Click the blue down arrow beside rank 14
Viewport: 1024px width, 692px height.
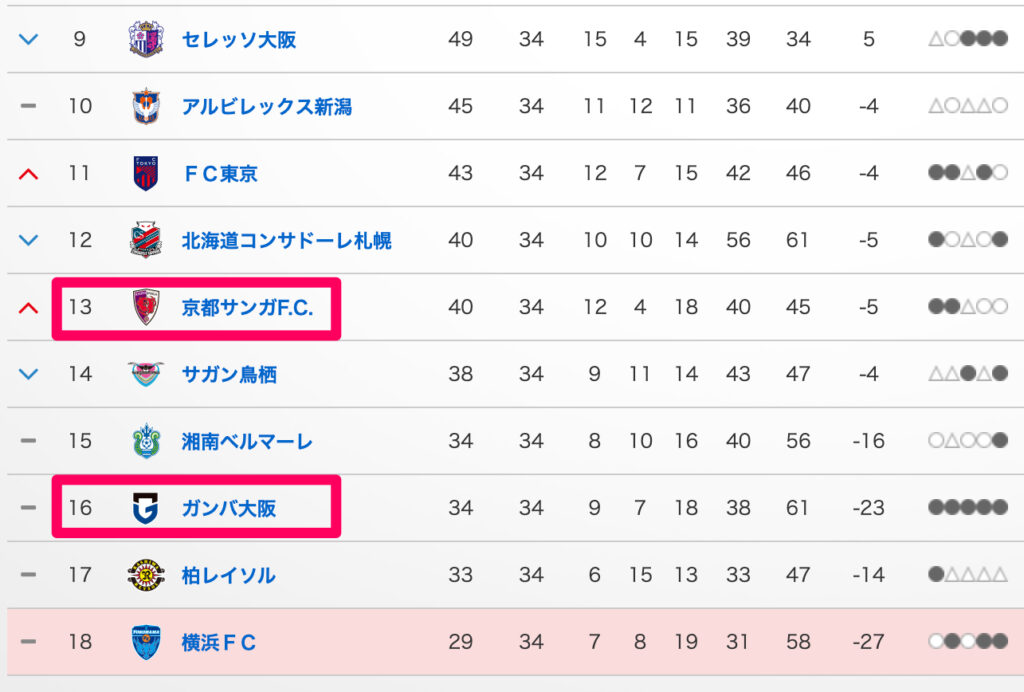pyautogui.click(x=29, y=374)
